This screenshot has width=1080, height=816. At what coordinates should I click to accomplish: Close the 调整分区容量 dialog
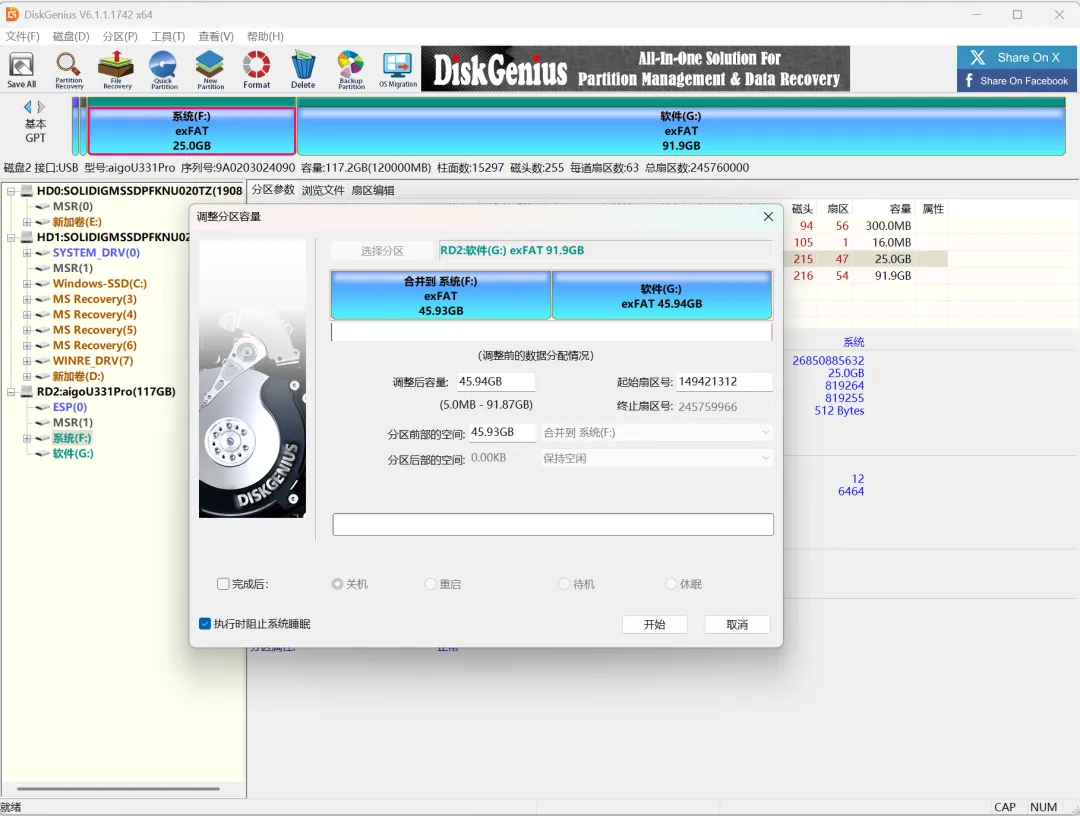(768, 216)
